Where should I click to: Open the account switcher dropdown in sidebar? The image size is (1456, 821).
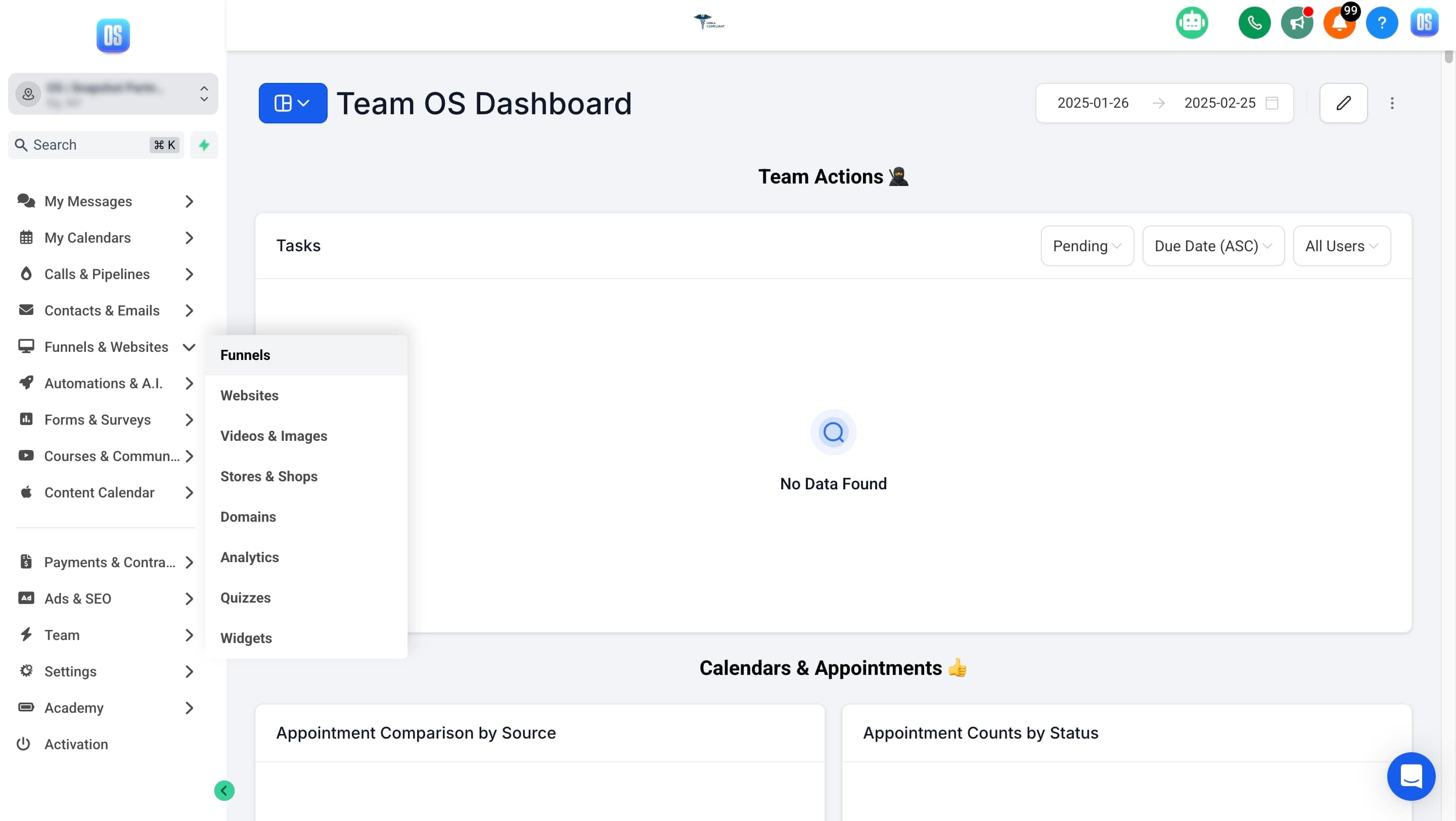(x=113, y=94)
